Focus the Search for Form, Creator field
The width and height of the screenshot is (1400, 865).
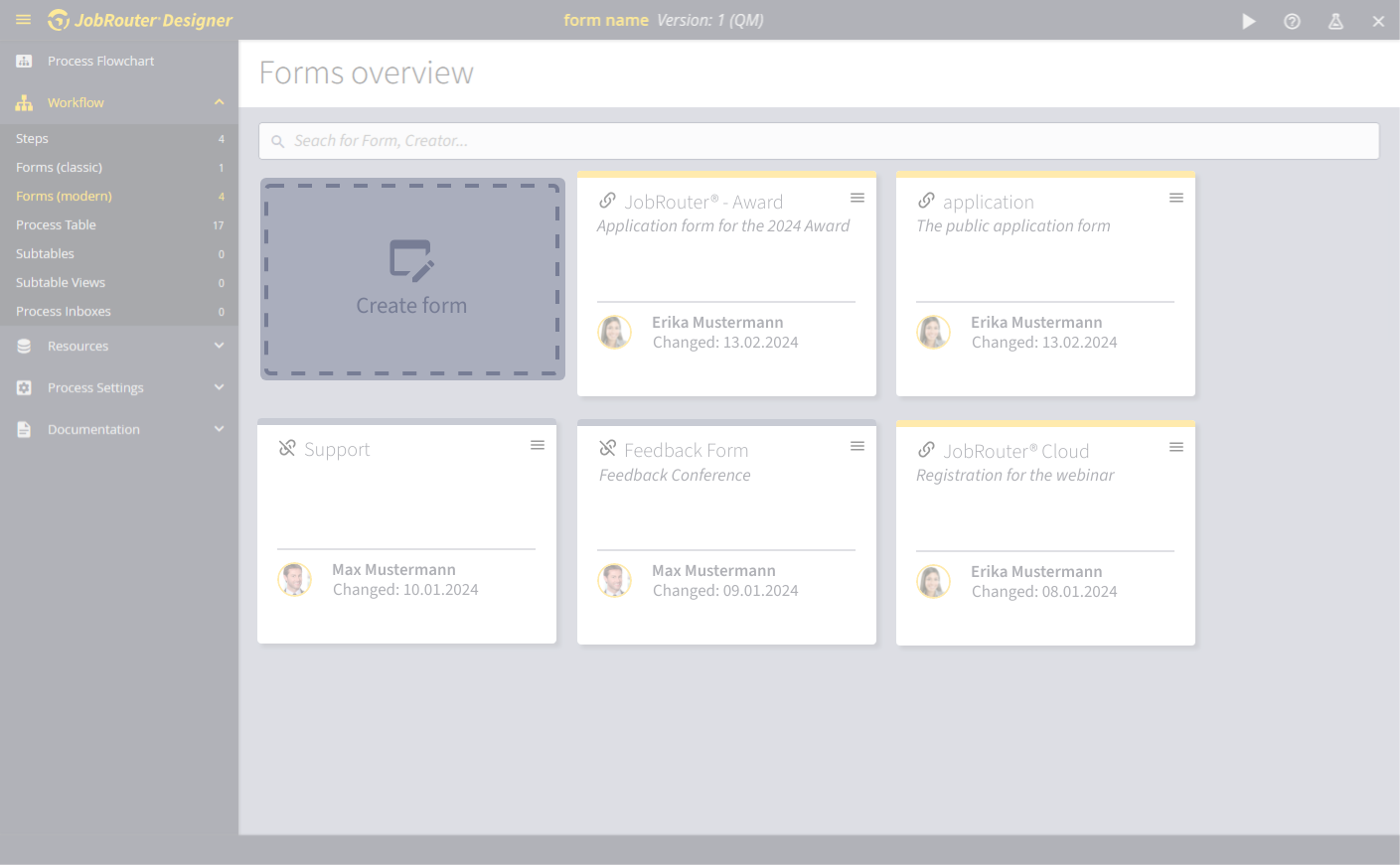pyautogui.click(x=819, y=141)
